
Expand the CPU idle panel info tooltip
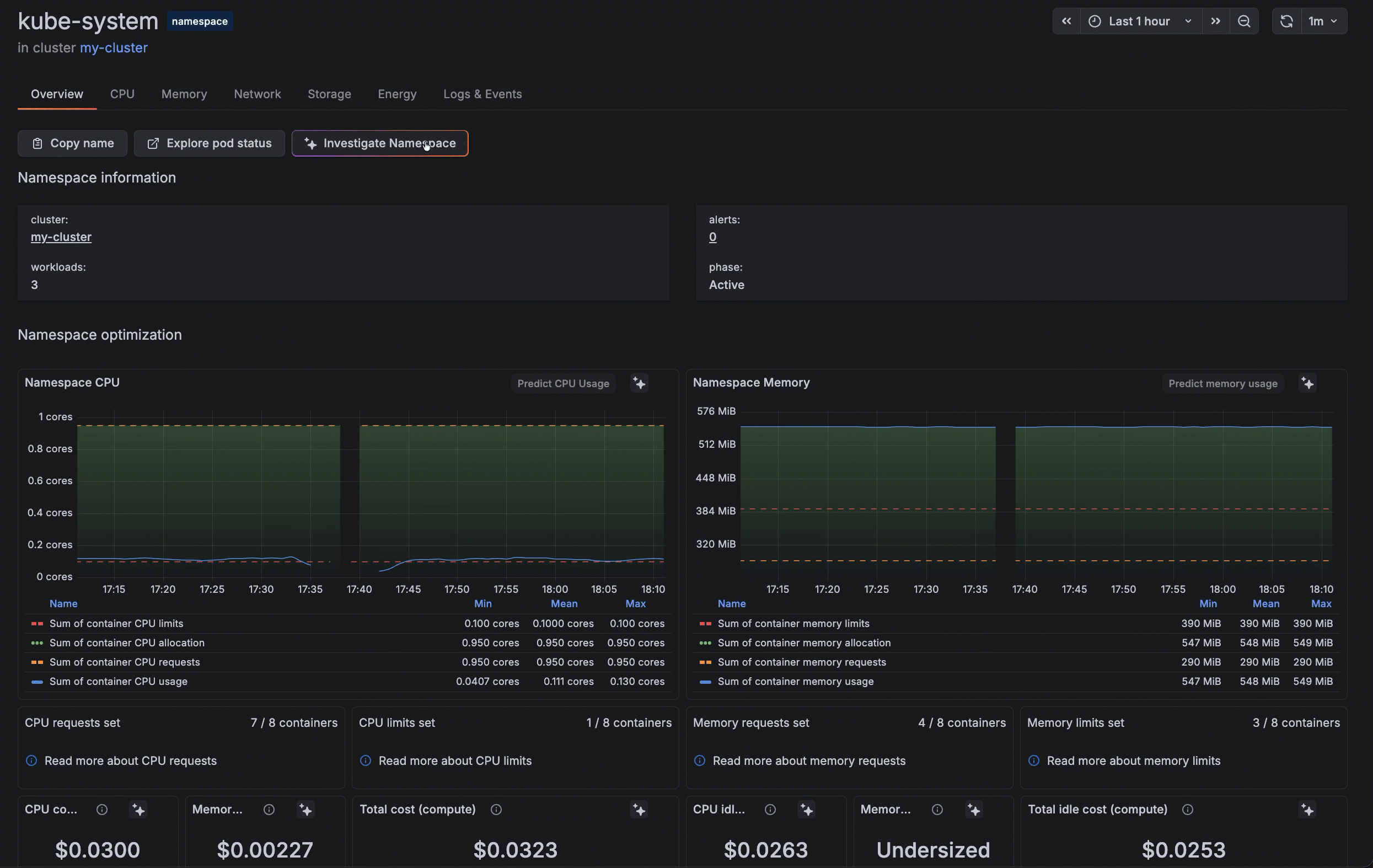(x=770, y=809)
